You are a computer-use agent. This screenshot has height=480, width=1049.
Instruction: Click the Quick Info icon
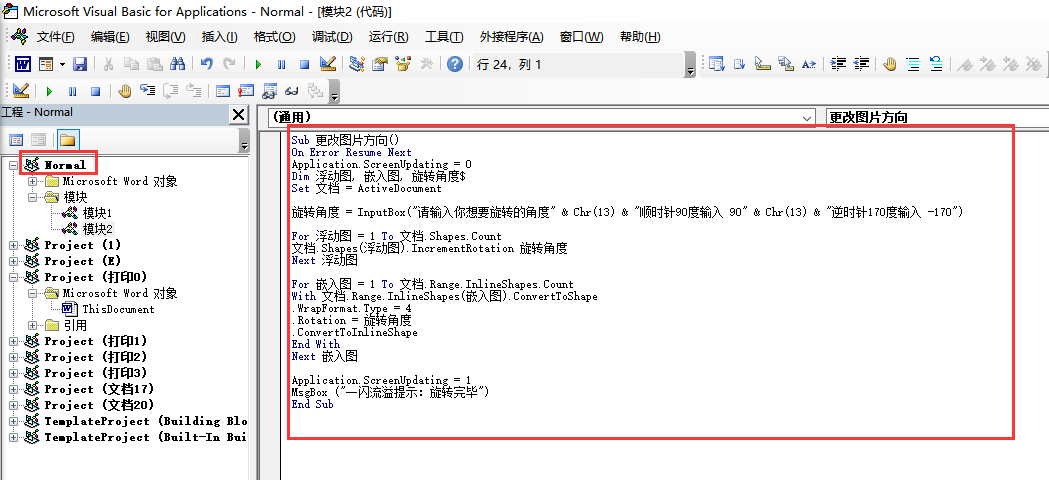click(763, 64)
